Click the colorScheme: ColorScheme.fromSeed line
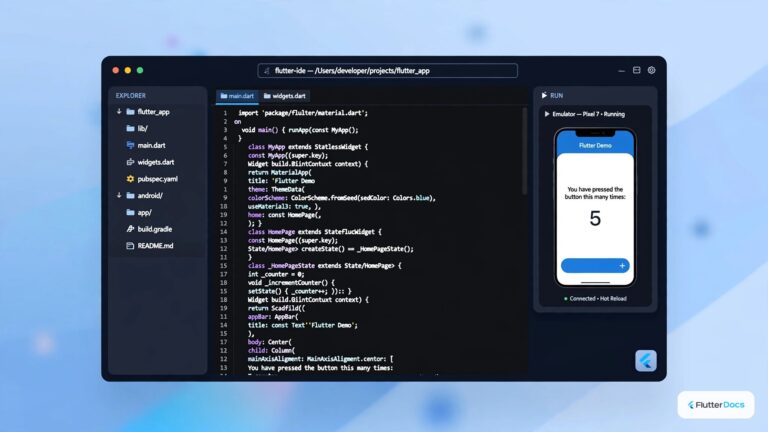This screenshot has width=768, height=432. tap(342, 198)
